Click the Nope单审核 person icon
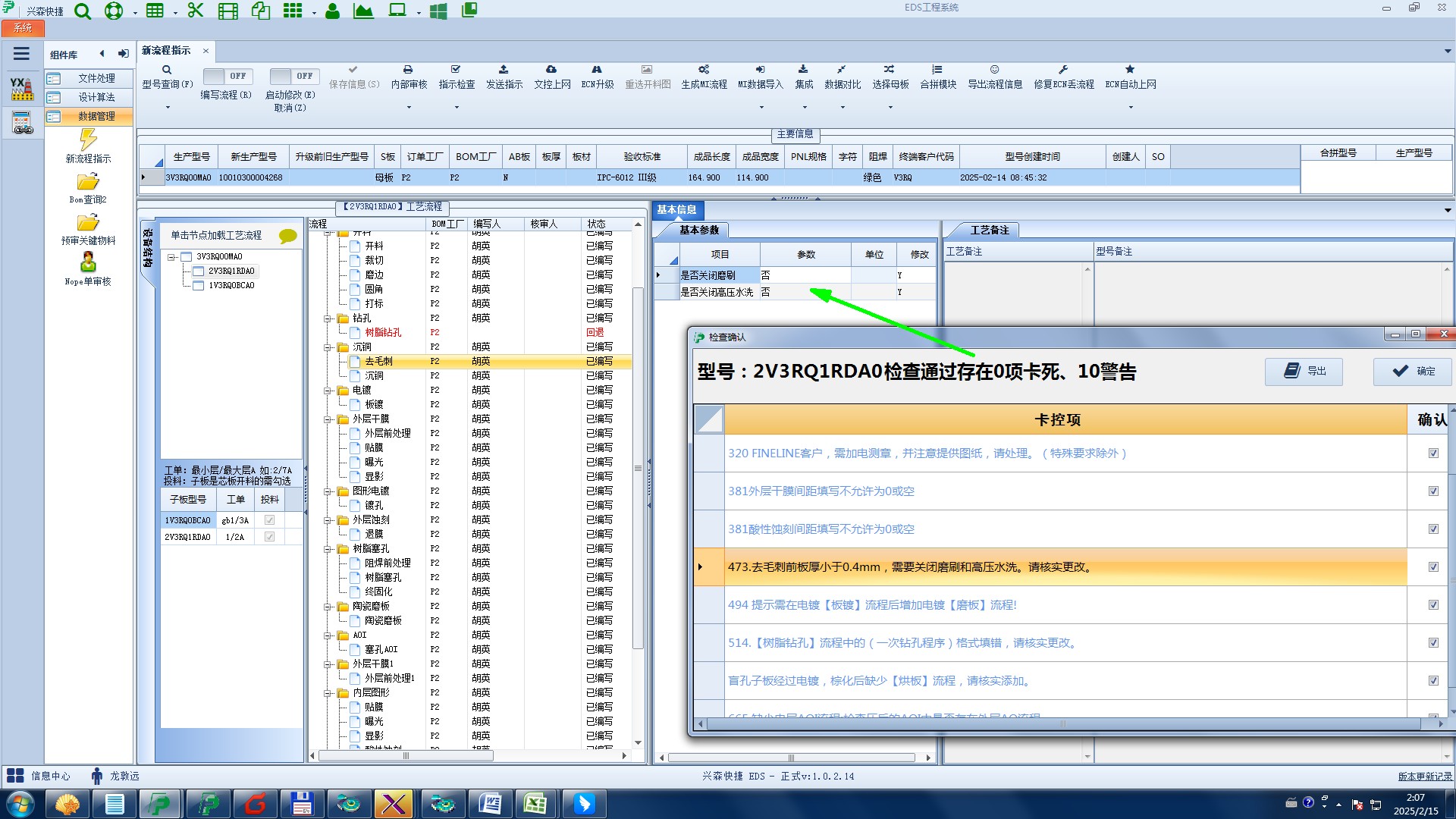This screenshot has width=1456, height=819. [x=88, y=263]
